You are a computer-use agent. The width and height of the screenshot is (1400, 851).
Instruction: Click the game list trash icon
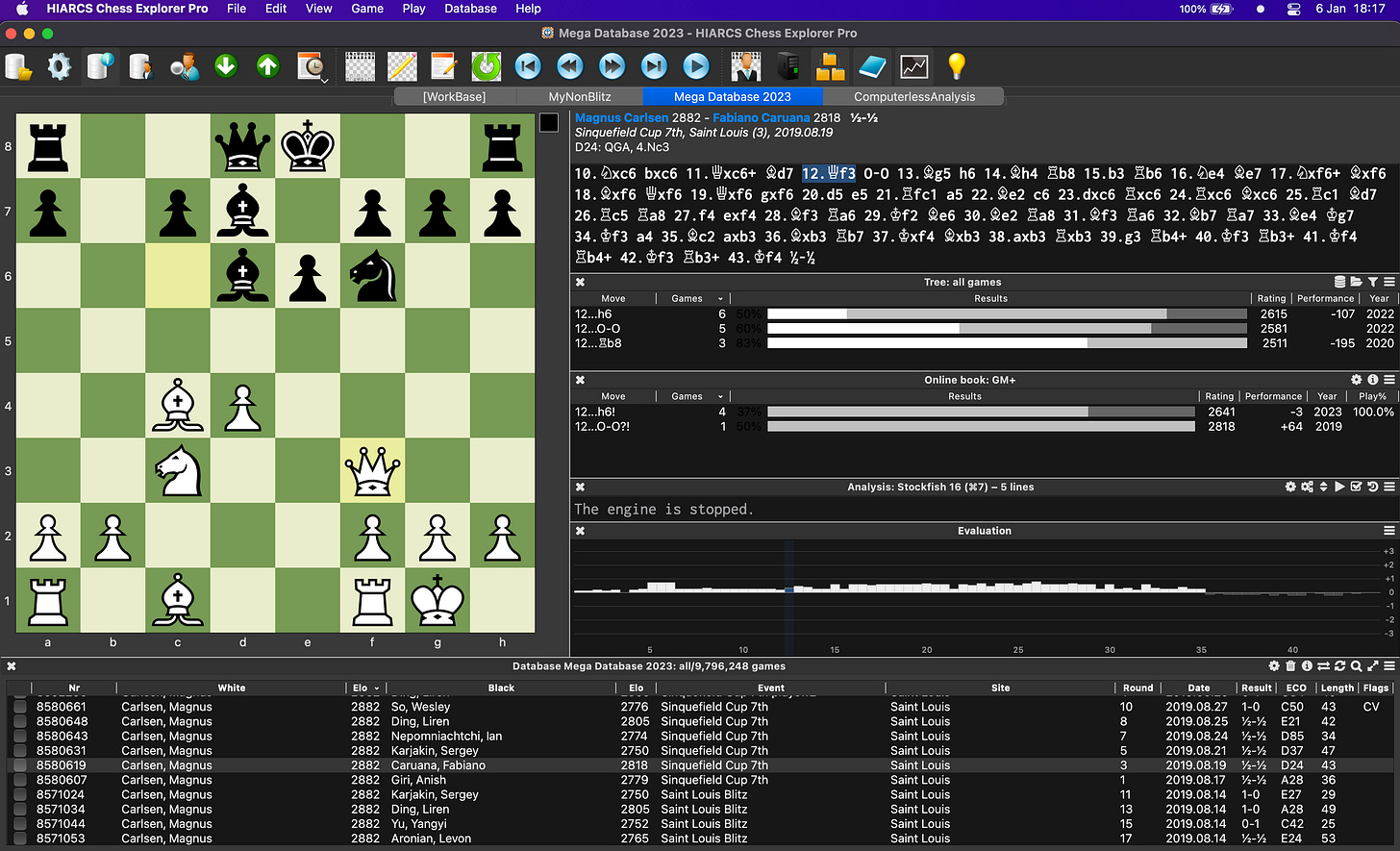tap(1290, 665)
